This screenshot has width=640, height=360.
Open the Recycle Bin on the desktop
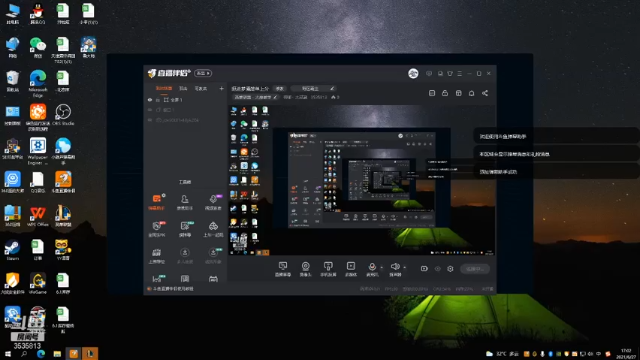12,81
